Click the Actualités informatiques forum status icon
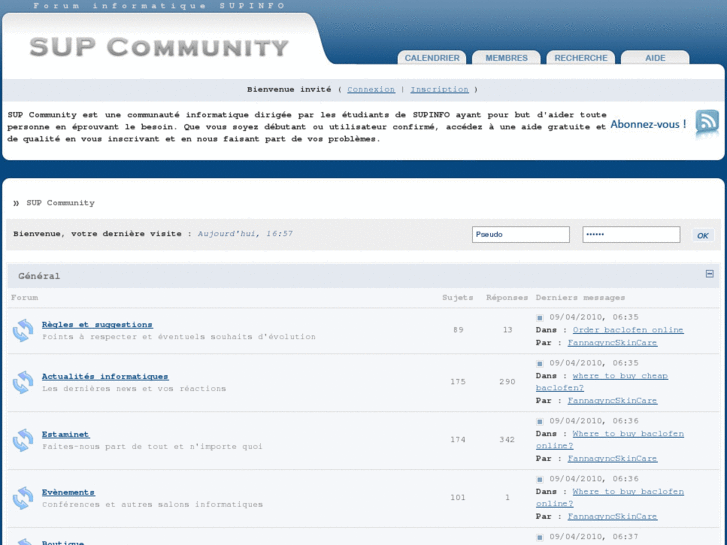727x545 pixels. click(23, 382)
